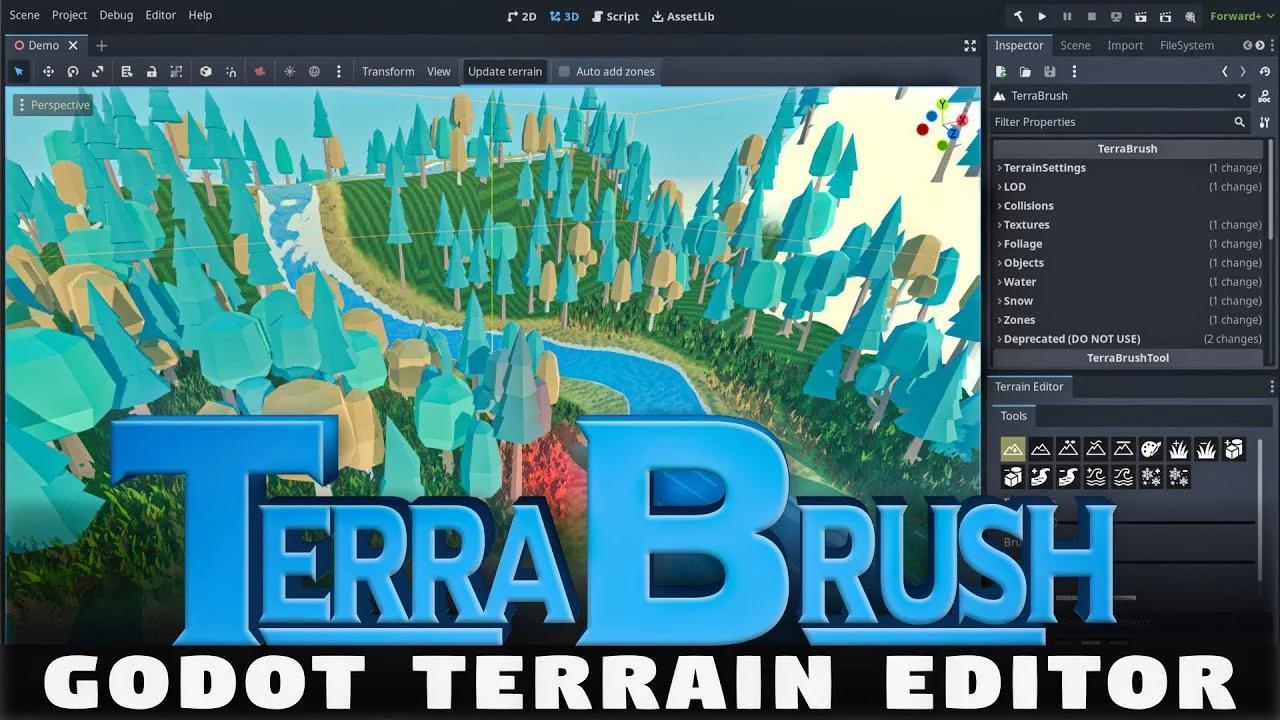
Task: Select the terrain raise tool
Action: coord(1013,449)
